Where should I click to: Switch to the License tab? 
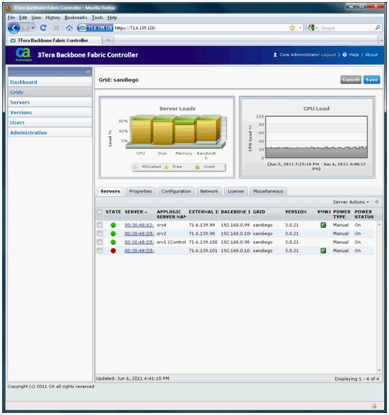click(236, 191)
